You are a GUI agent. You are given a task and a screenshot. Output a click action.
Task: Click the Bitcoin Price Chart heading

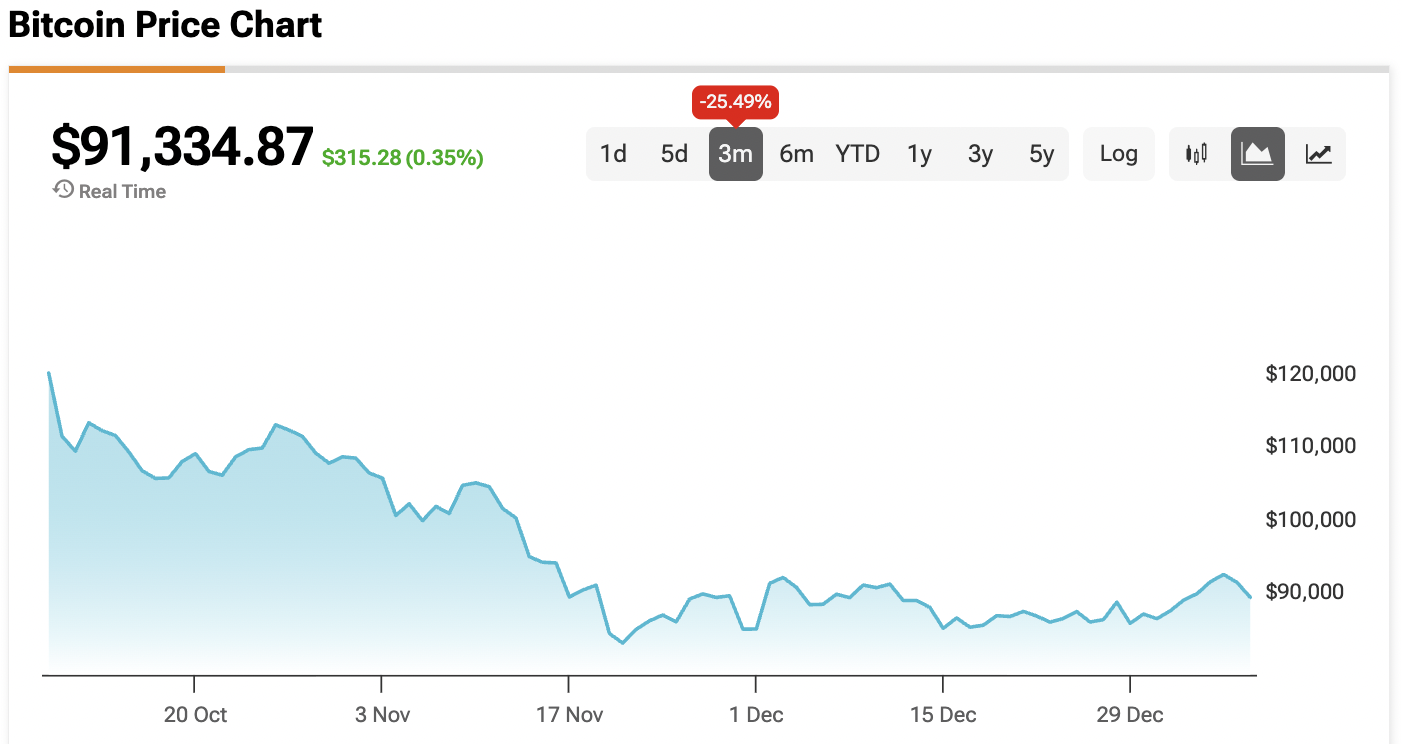165,26
